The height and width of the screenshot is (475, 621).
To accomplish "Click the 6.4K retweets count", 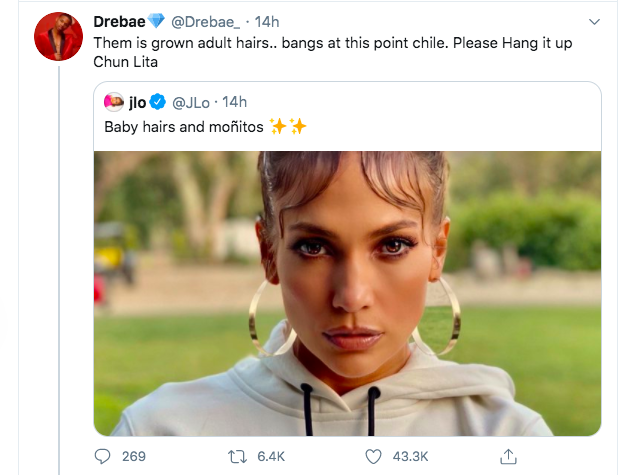I will click(271, 456).
